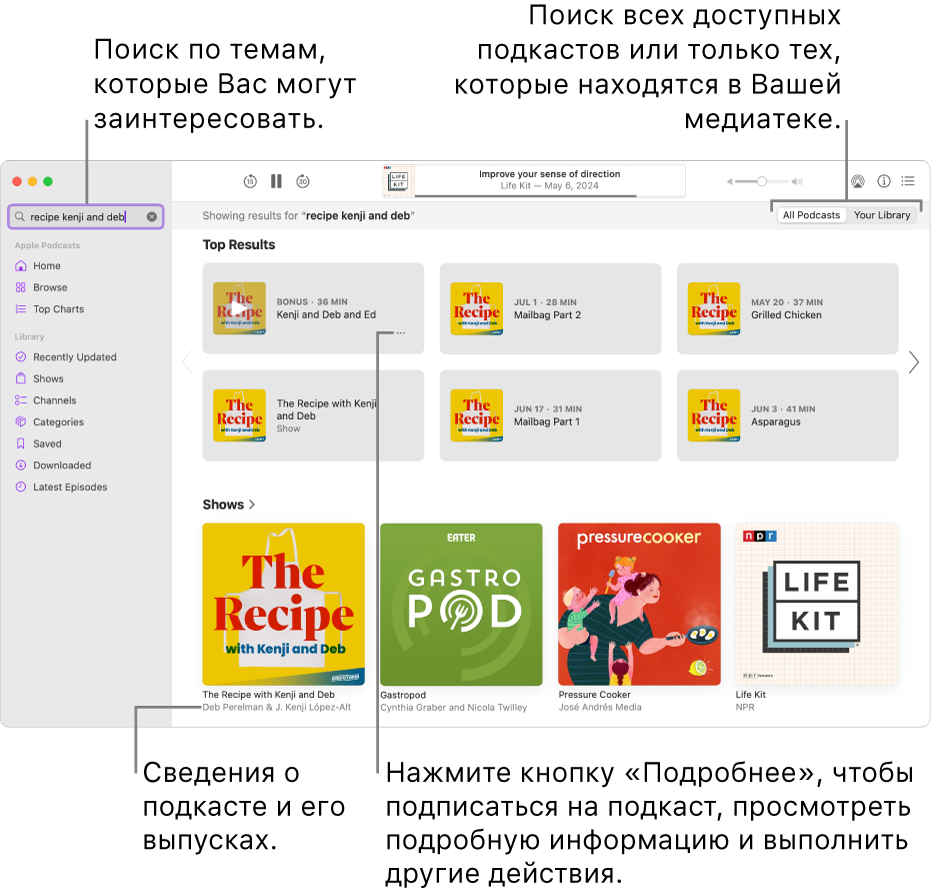The image size is (931, 894).
Task: Go to previous page of Top Results
Action: tap(188, 362)
